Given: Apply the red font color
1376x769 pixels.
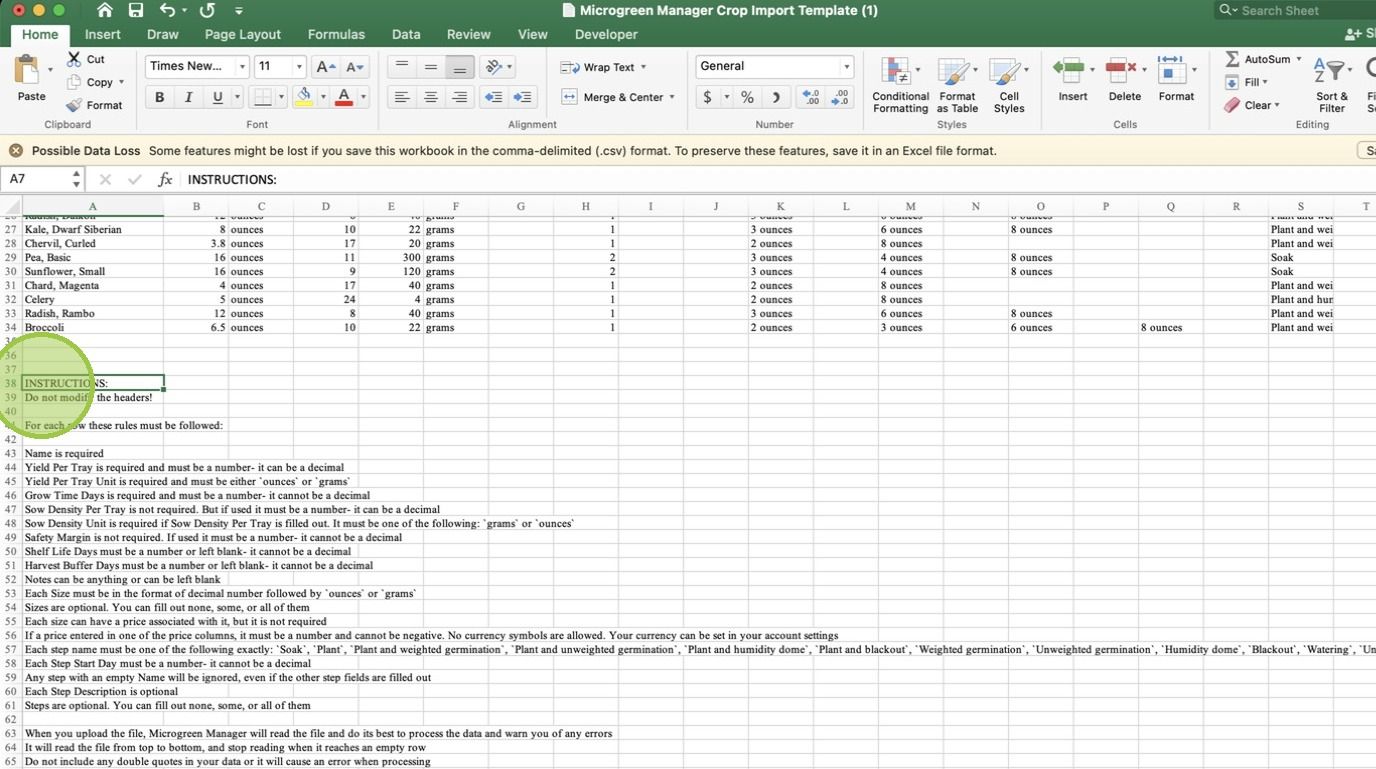Looking at the screenshot, I should [344, 97].
